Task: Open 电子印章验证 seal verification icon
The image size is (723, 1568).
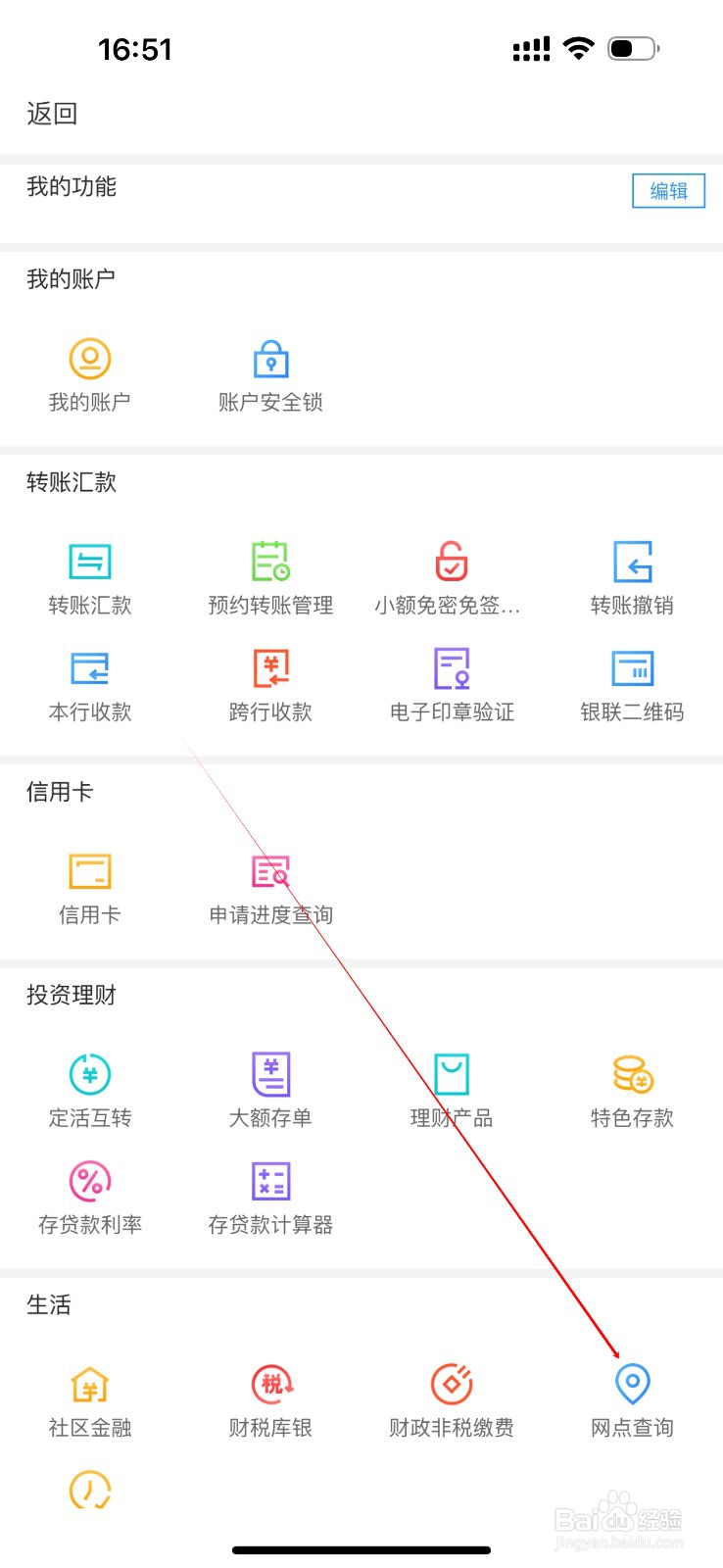Action: 452,668
